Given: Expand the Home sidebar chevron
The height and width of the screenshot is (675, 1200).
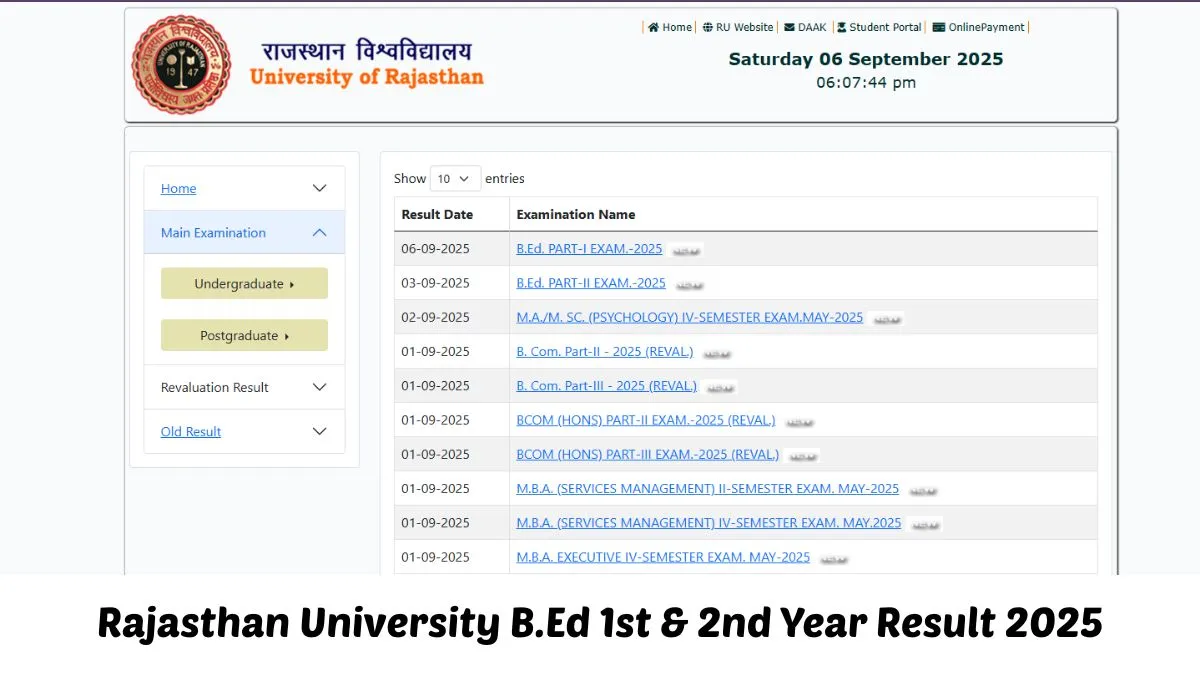Looking at the screenshot, I should (x=319, y=188).
